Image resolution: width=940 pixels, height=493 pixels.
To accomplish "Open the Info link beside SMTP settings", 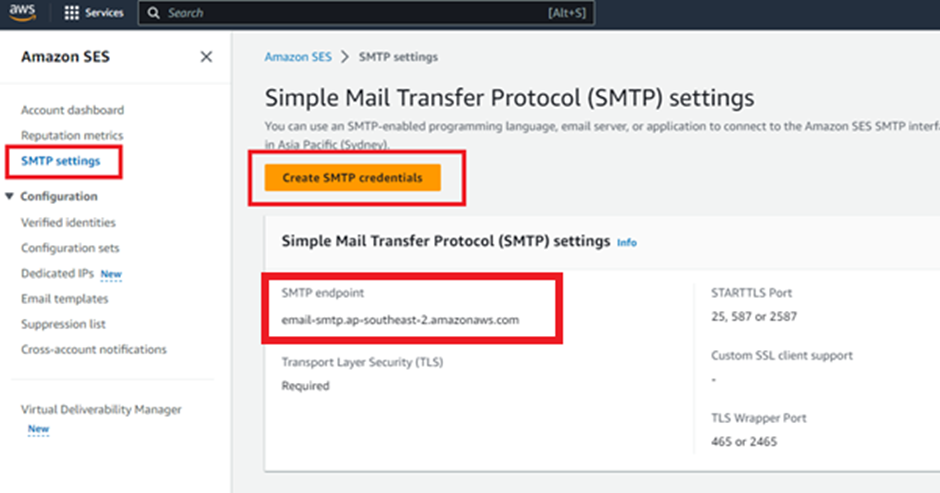I will [626, 242].
